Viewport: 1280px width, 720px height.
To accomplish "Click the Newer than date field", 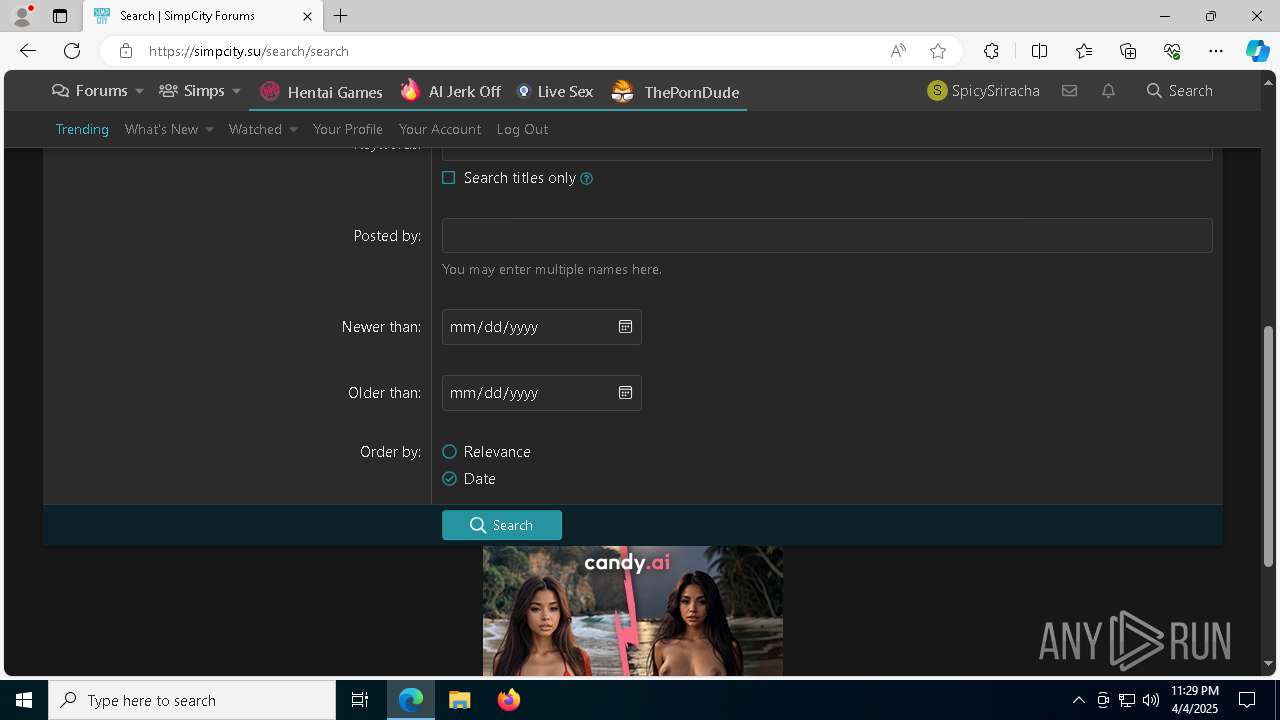I will pyautogui.click(x=542, y=327).
